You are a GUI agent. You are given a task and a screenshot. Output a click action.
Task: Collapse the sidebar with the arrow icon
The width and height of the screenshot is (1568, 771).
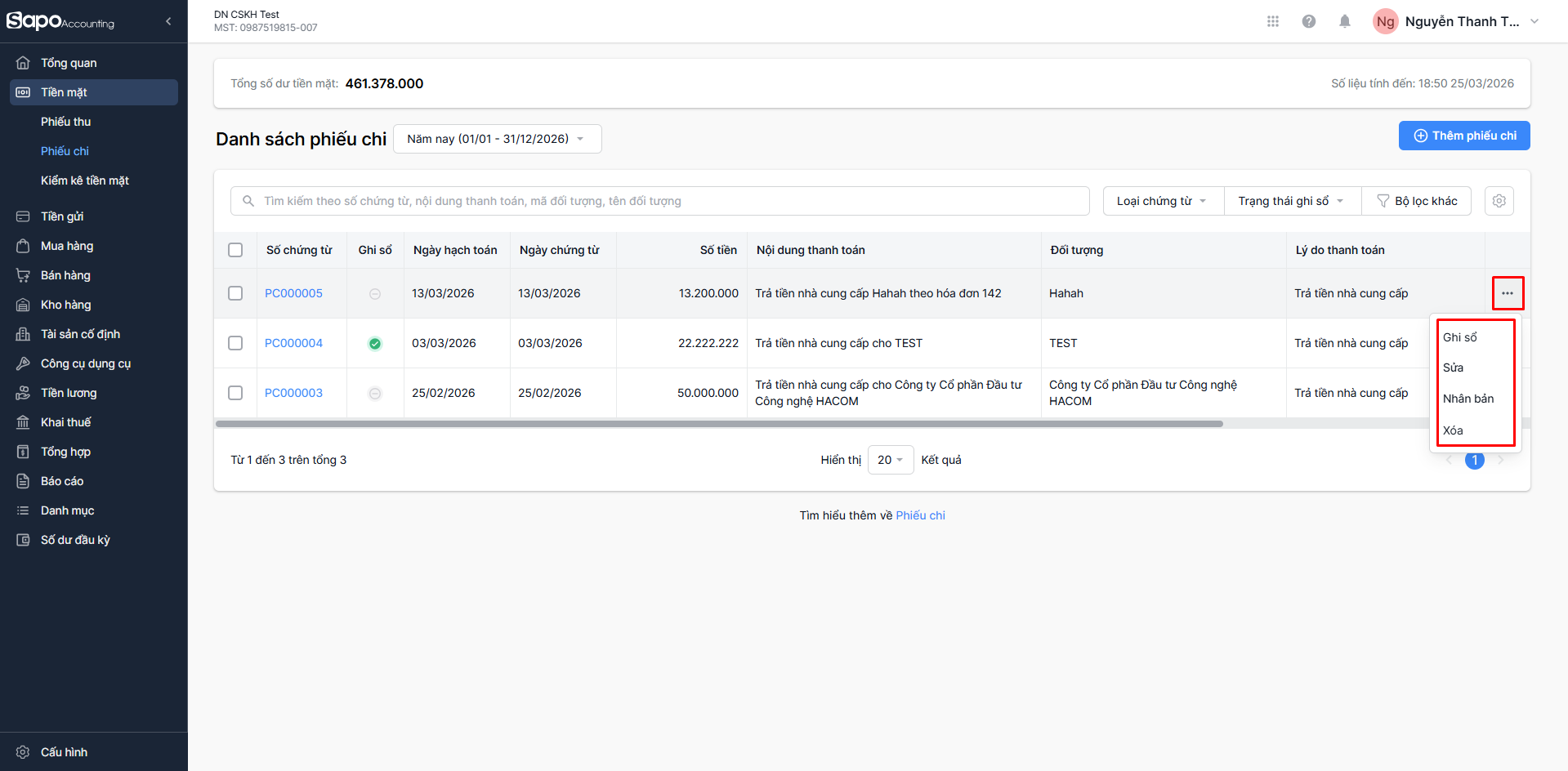[168, 21]
